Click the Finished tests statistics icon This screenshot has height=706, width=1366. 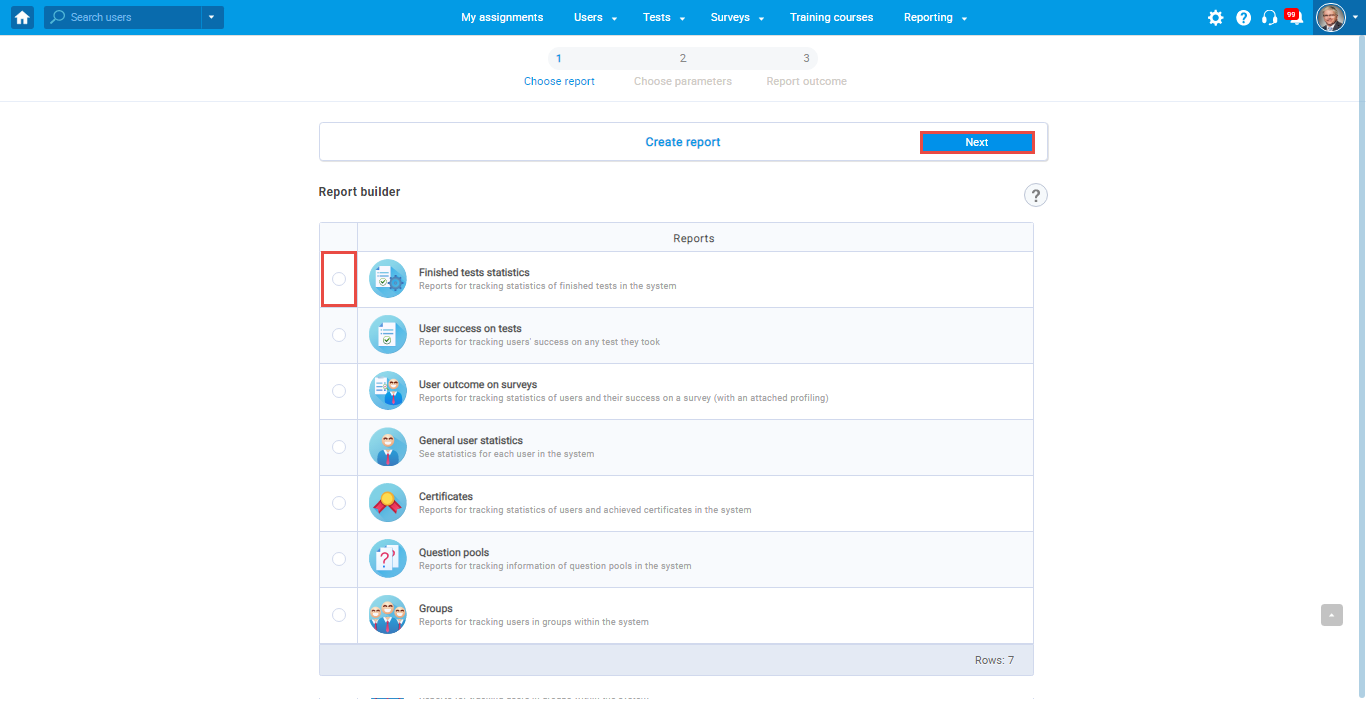click(x=388, y=279)
